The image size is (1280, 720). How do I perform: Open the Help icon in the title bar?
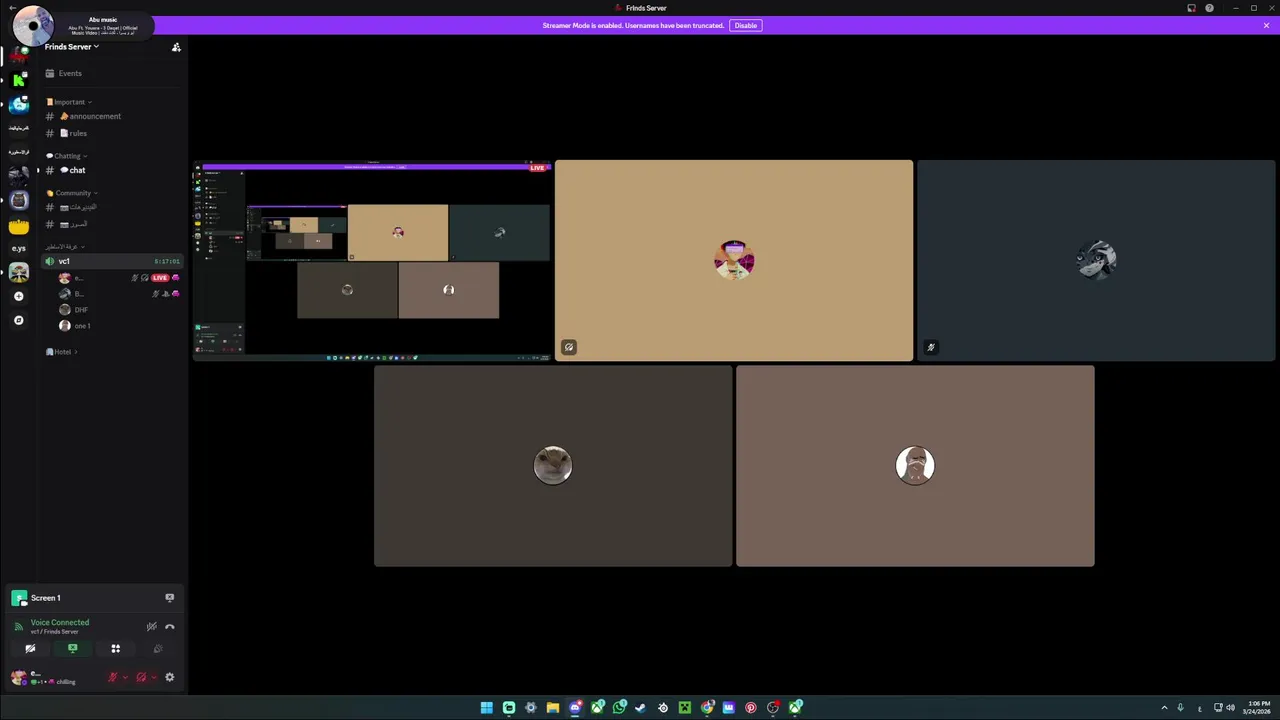[x=1209, y=8]
